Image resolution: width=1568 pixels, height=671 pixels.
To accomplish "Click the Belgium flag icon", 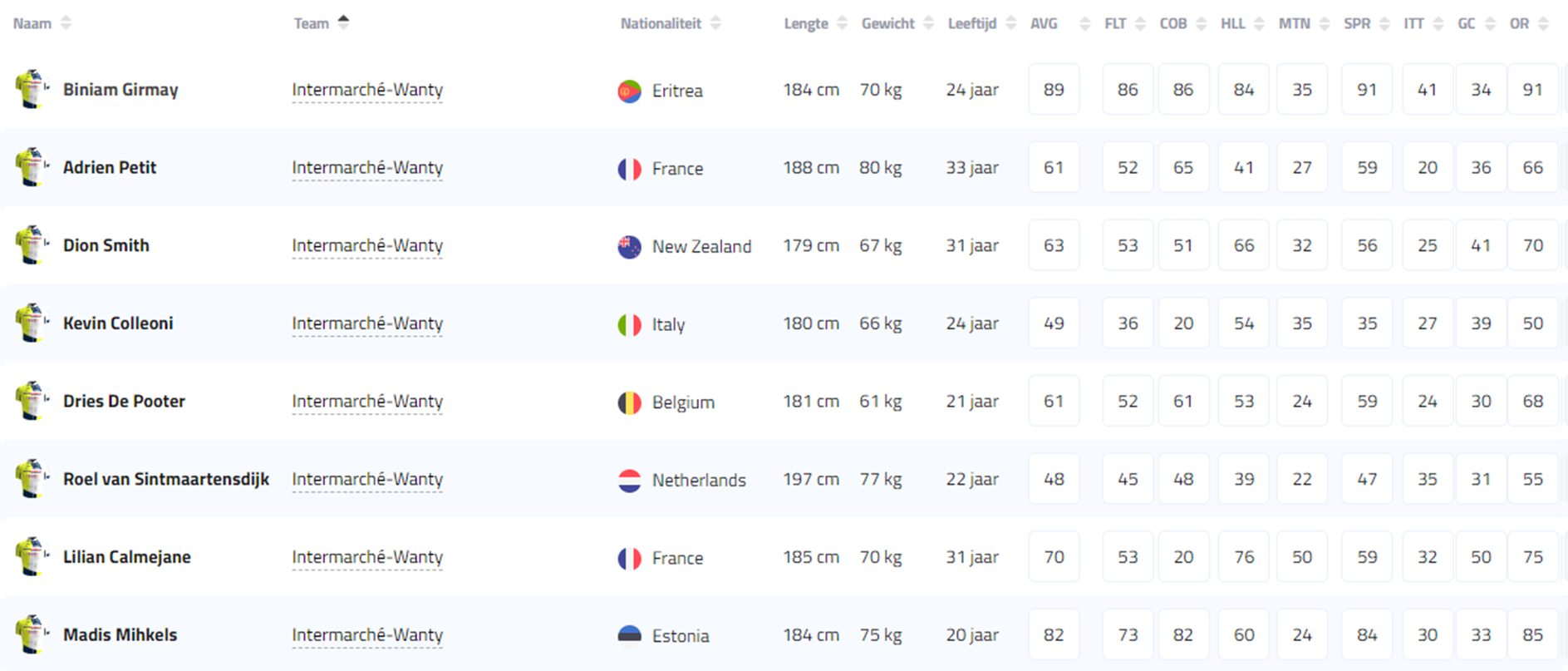I will (629, 402).
